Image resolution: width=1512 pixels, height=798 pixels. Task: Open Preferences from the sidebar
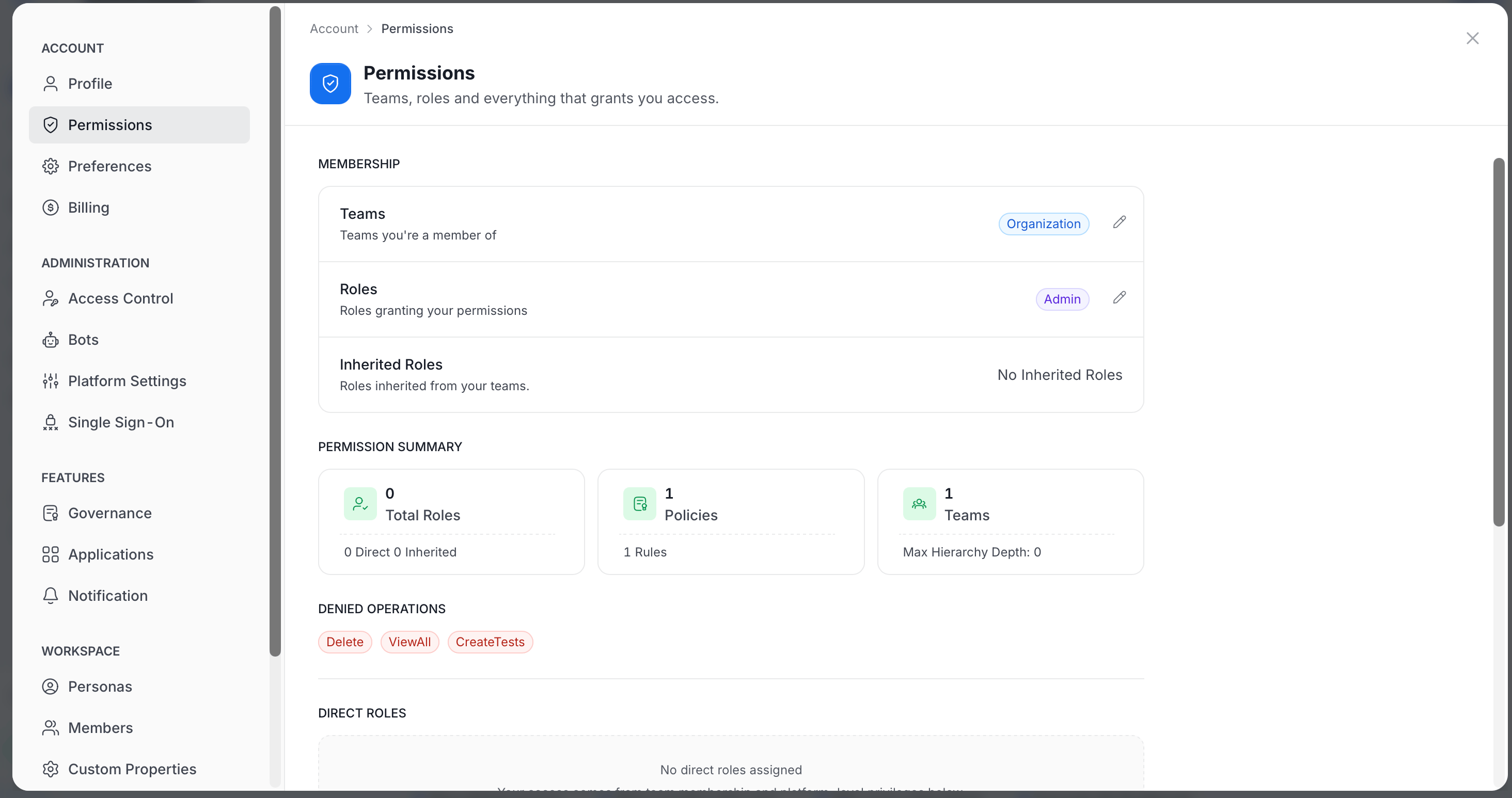pos(139,166)
